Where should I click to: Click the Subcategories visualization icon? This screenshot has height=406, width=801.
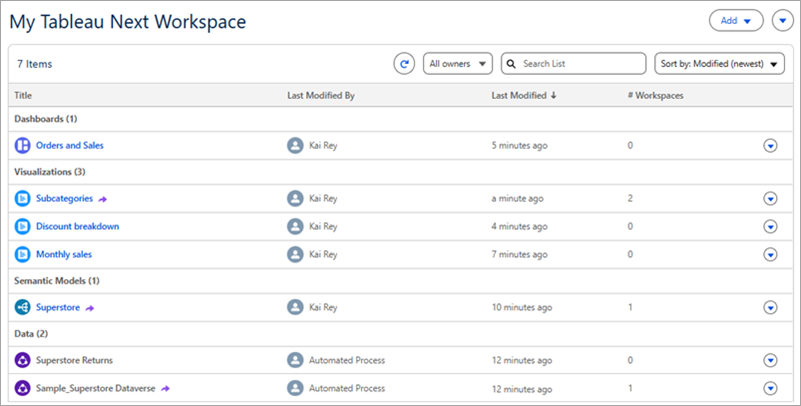pos(23,199)
